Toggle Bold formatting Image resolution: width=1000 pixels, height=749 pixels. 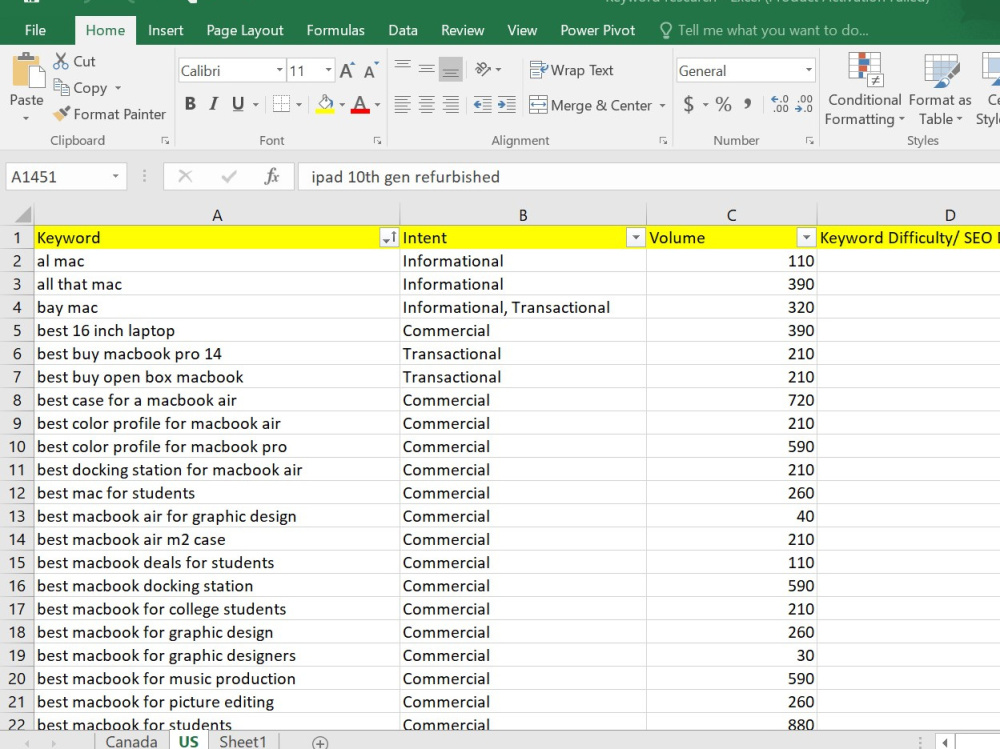pyautogui.click(x=190, y=103)
